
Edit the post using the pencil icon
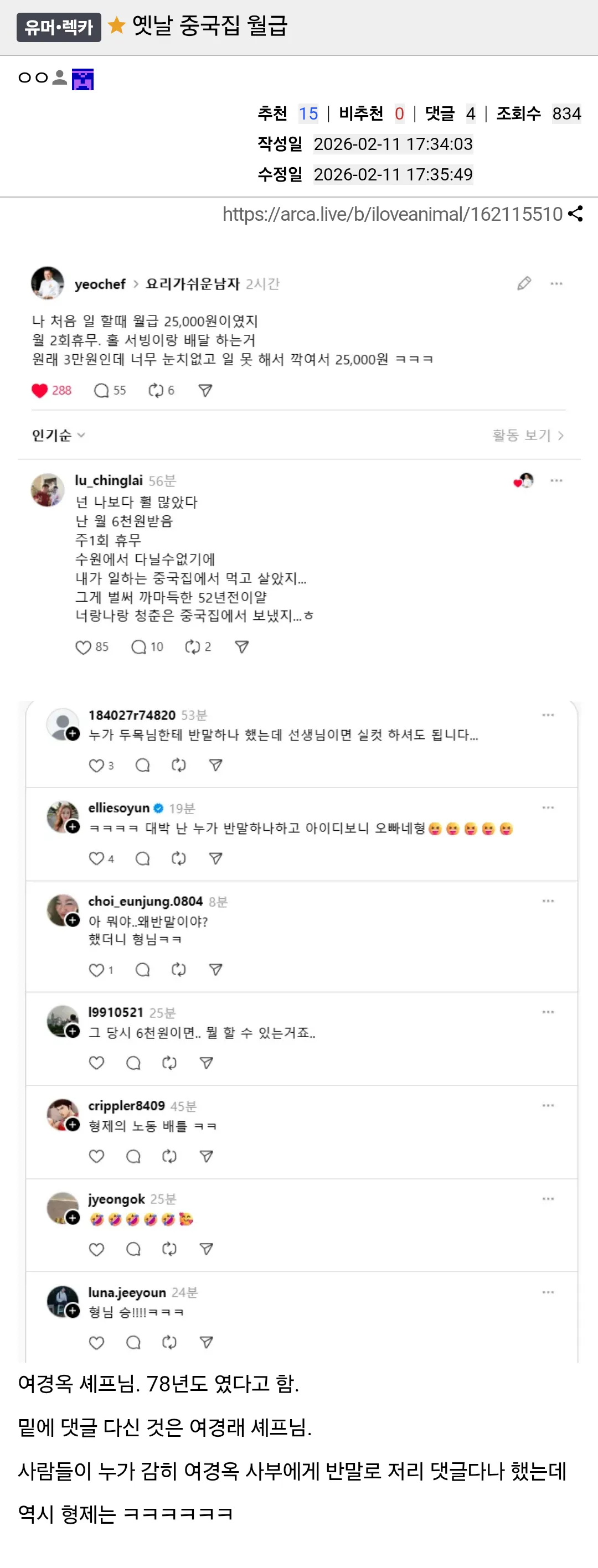[x=523, y=283]
